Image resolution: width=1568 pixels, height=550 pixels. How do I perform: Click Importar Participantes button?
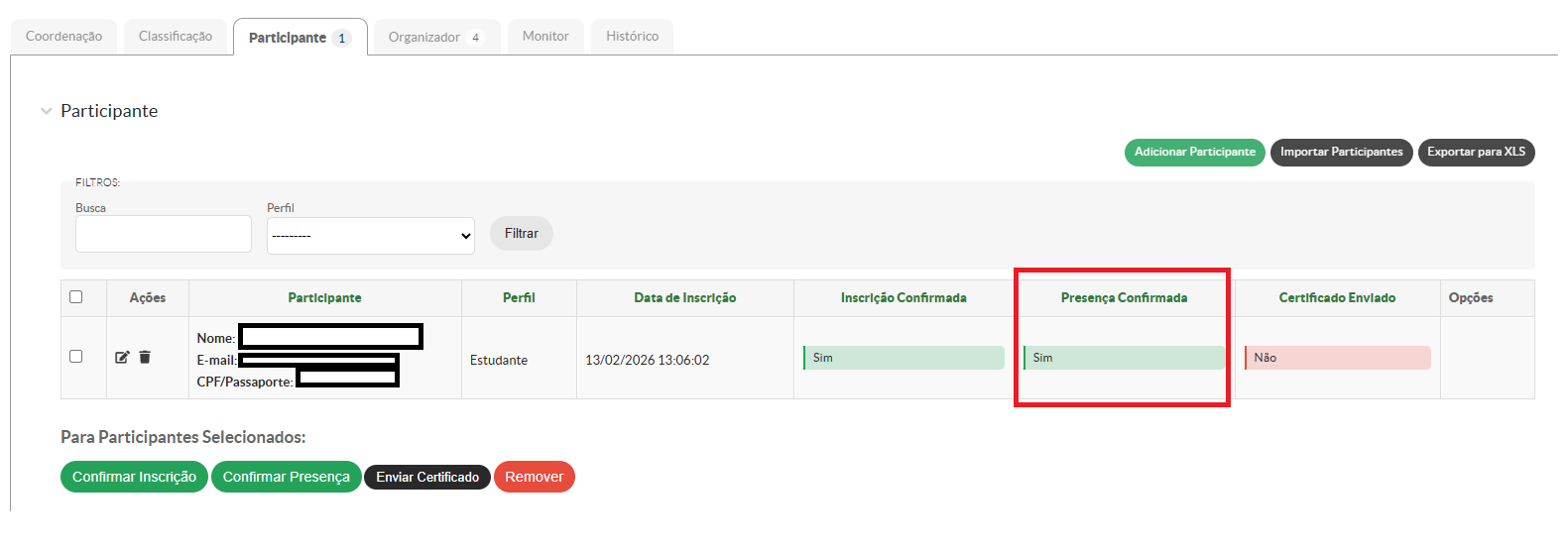1341,153
